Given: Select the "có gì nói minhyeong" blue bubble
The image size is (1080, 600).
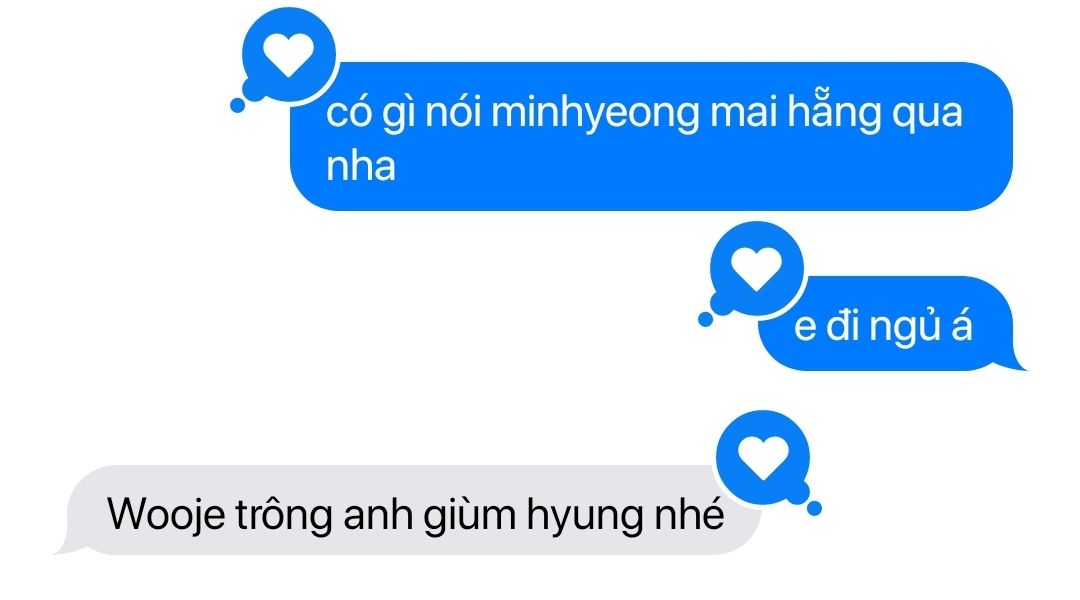Looking at the screenshot, I should (x=651, y=136).
